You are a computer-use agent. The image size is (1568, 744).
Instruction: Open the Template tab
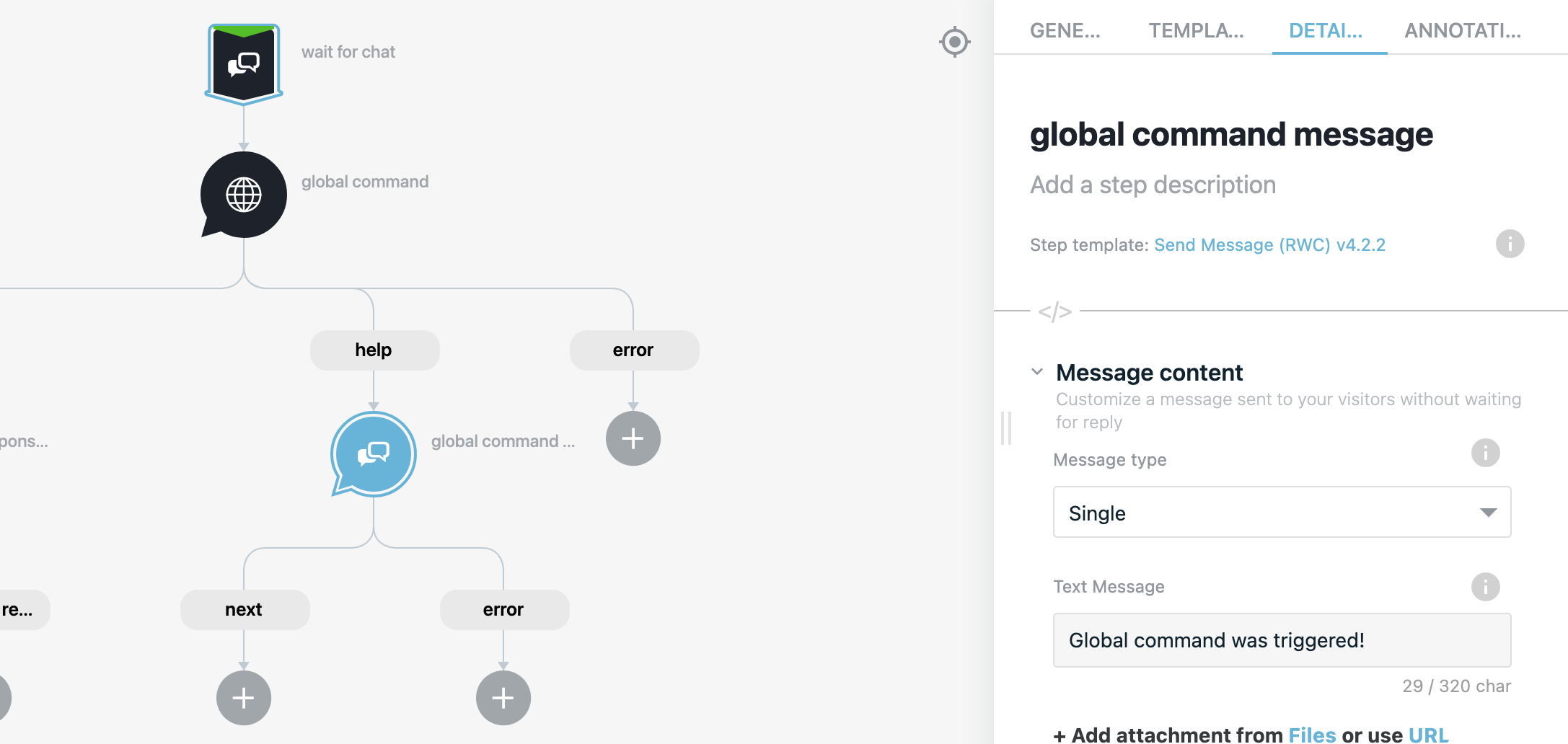[x=1196, y=30]
